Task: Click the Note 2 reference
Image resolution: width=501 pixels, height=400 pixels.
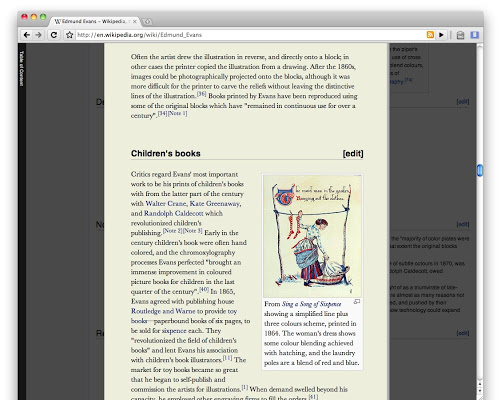Action: pyautogui.click(x=172, y=231)
